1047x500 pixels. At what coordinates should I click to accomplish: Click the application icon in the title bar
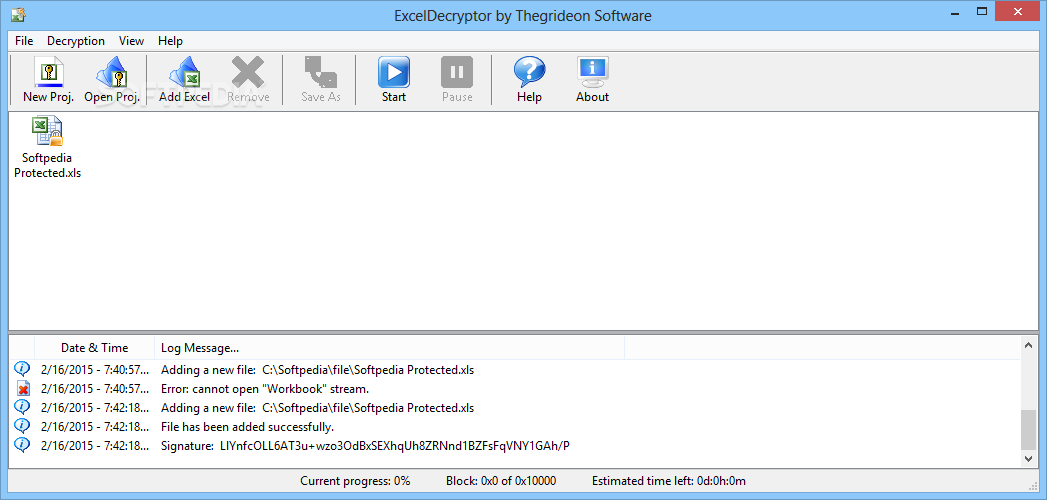click(x=19, y=13)
